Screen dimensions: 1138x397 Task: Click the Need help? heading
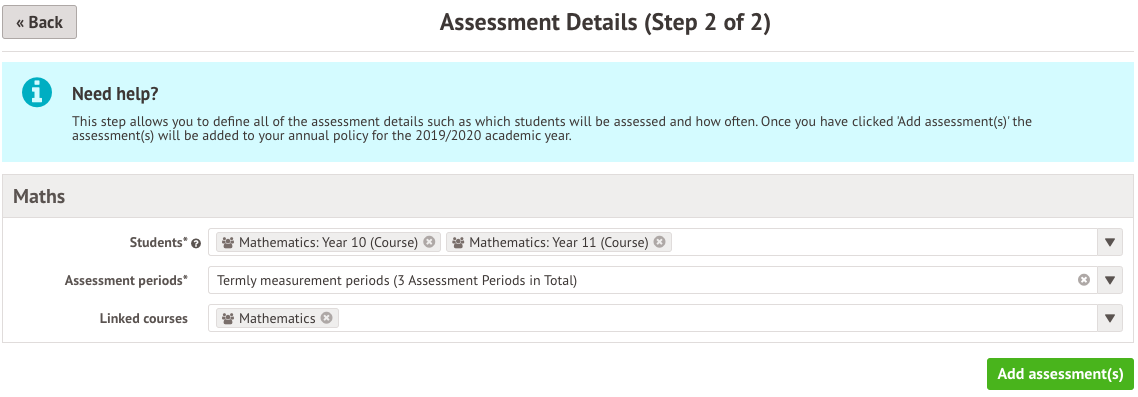click(115, 94)
